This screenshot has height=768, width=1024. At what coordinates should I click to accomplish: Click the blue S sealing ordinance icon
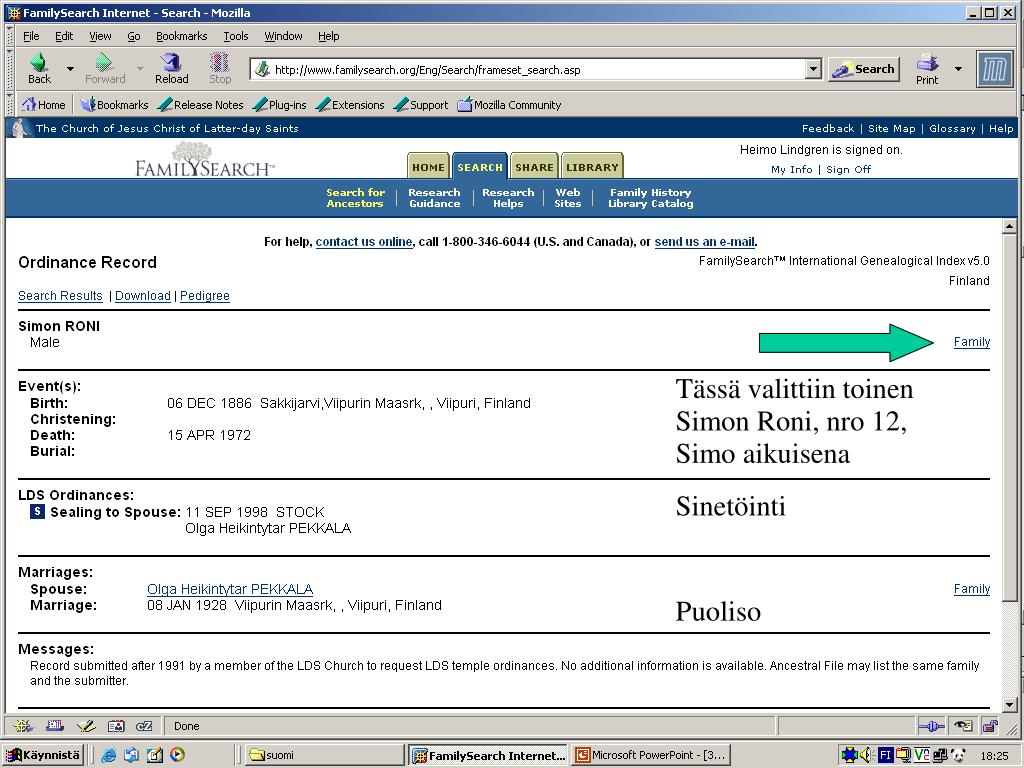coord(37,511)
